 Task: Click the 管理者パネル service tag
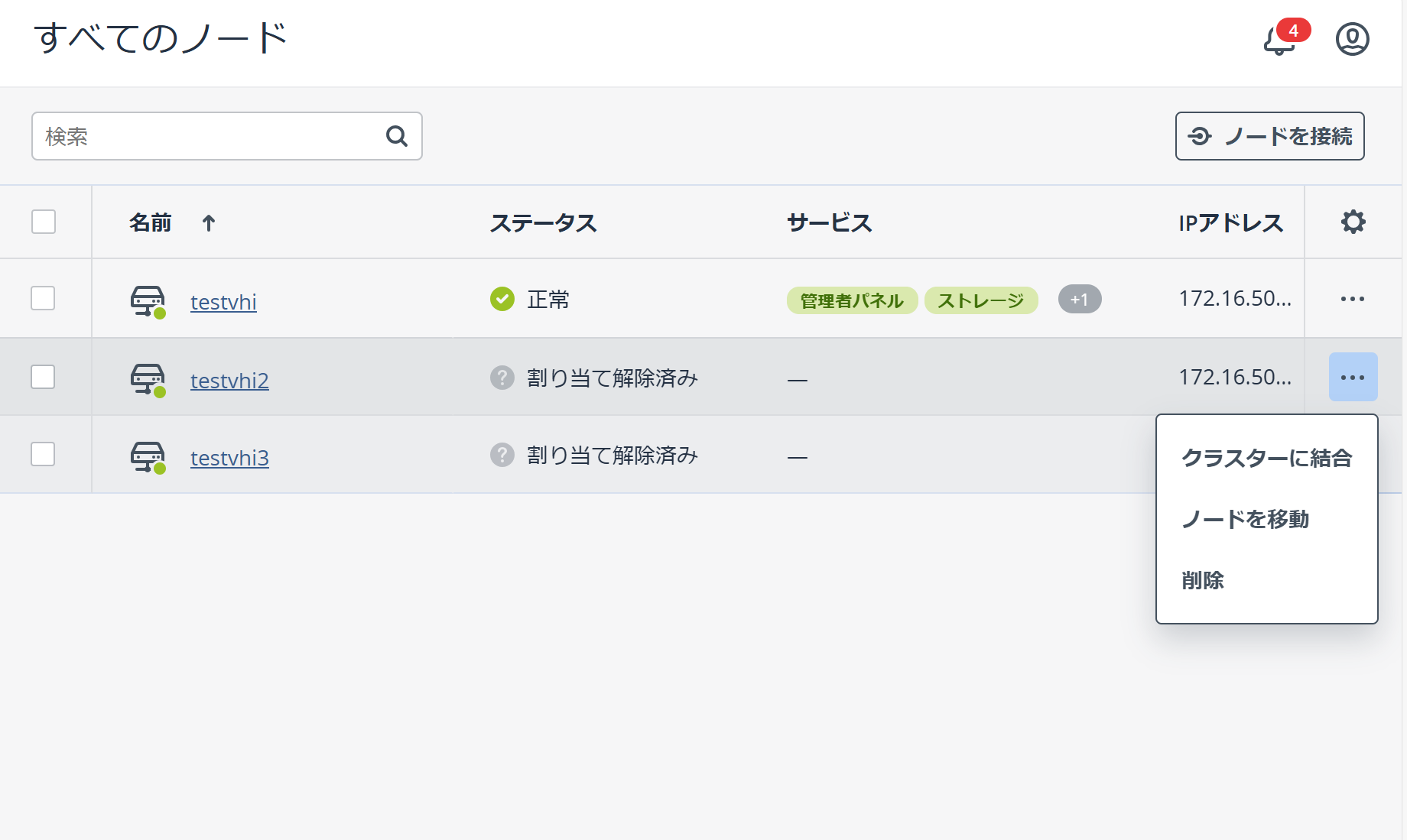(x=852, y=300)
